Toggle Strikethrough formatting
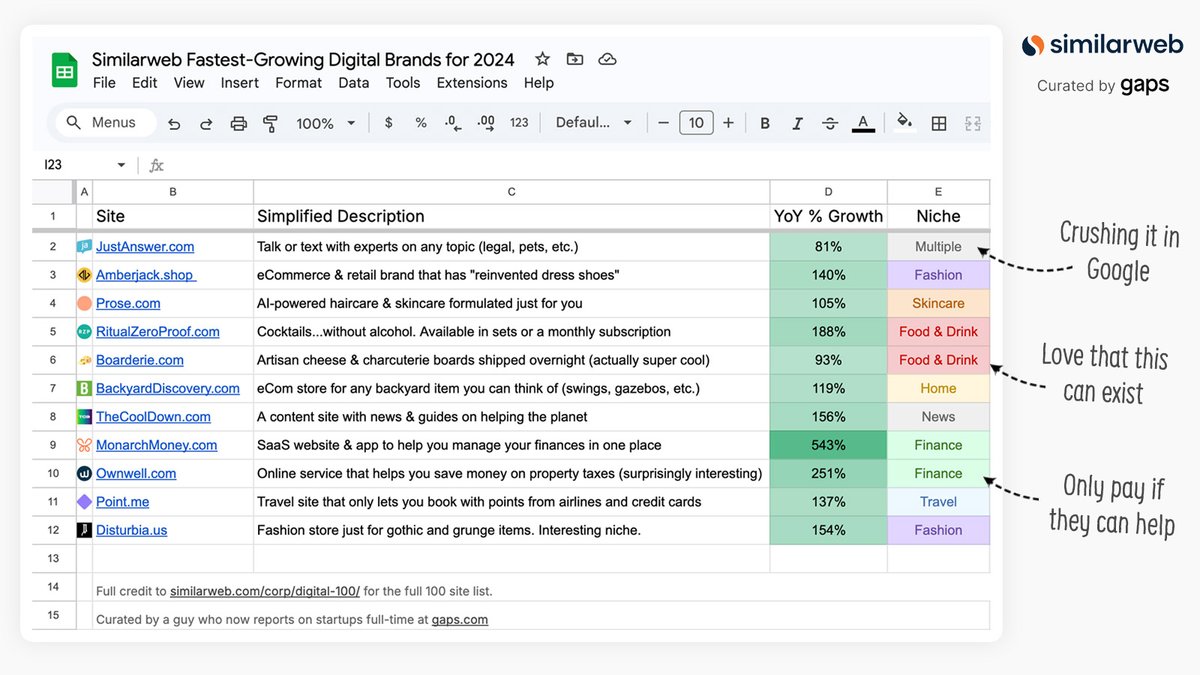This screenshot has height=675, width=1200. click(x=830, y=123)
